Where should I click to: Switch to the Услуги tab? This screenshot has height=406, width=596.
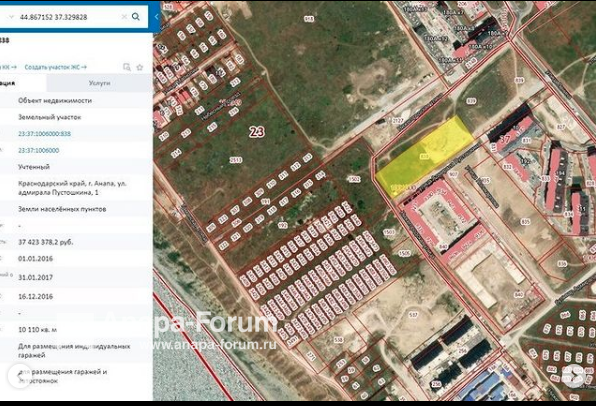coord(100,83)
